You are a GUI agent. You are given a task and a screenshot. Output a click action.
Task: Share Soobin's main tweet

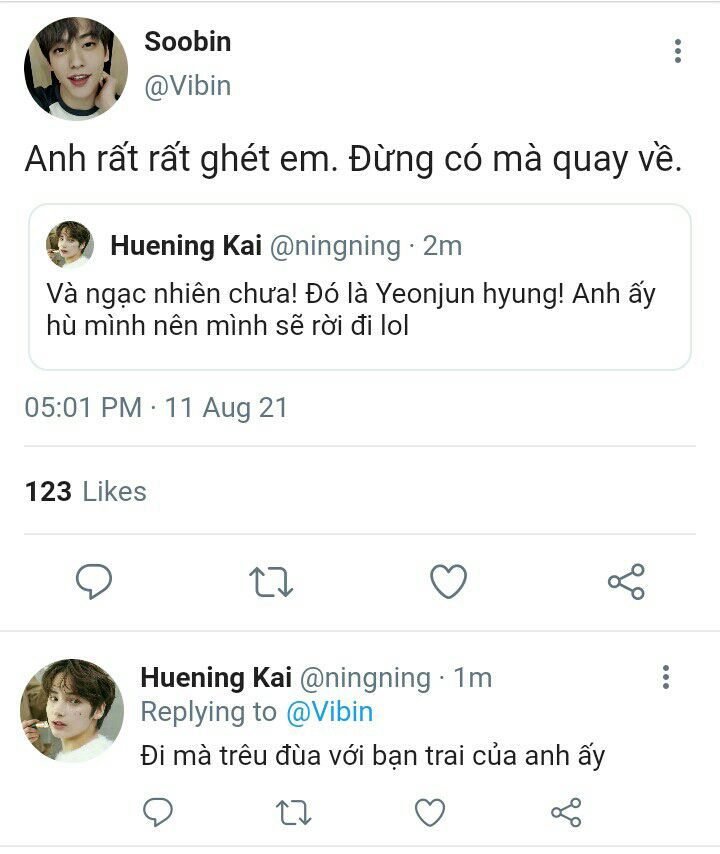(626, 581)
